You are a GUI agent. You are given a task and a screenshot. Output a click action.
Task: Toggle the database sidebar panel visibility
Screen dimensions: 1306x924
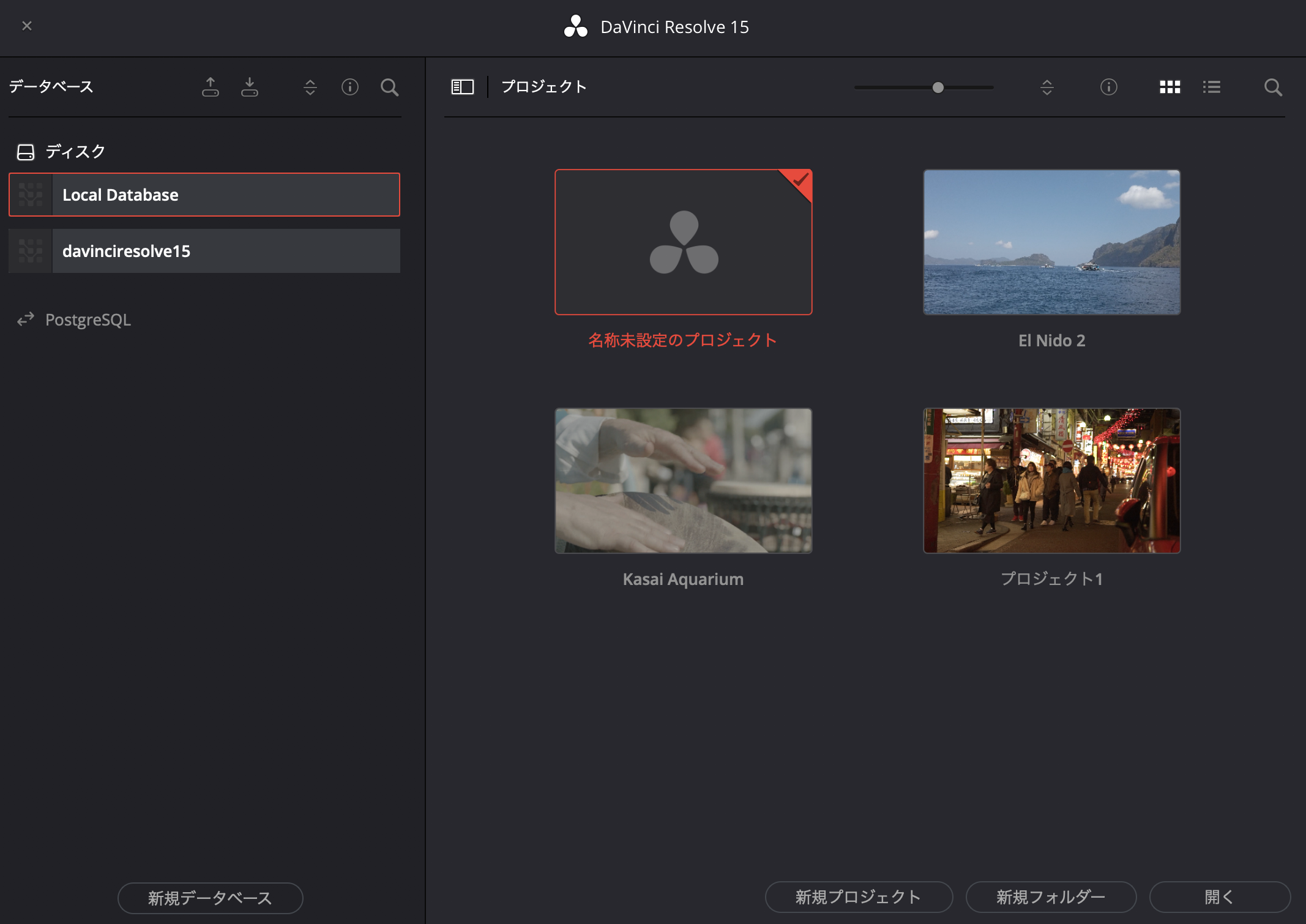click(463, 87)
